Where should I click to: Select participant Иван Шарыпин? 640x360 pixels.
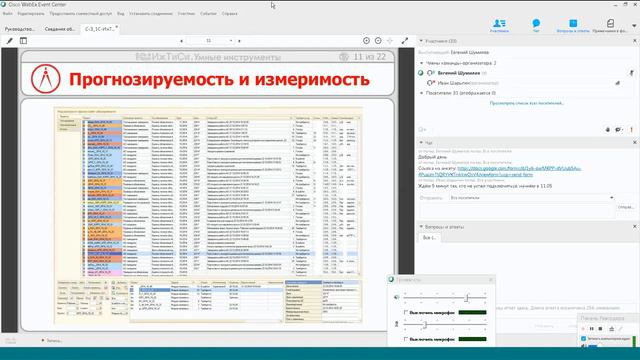[x=453, y=83]
